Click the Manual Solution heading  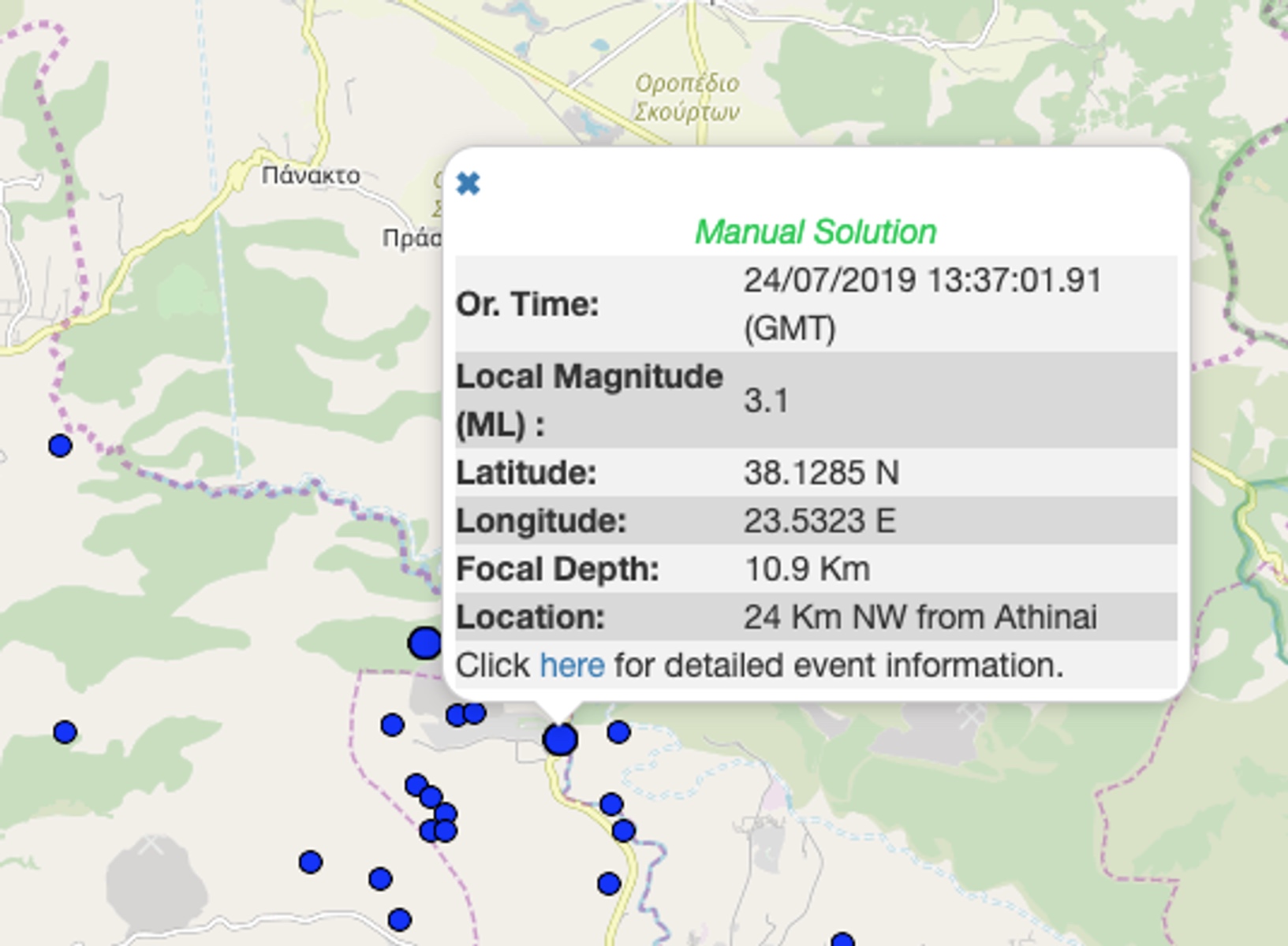point(816,232)
